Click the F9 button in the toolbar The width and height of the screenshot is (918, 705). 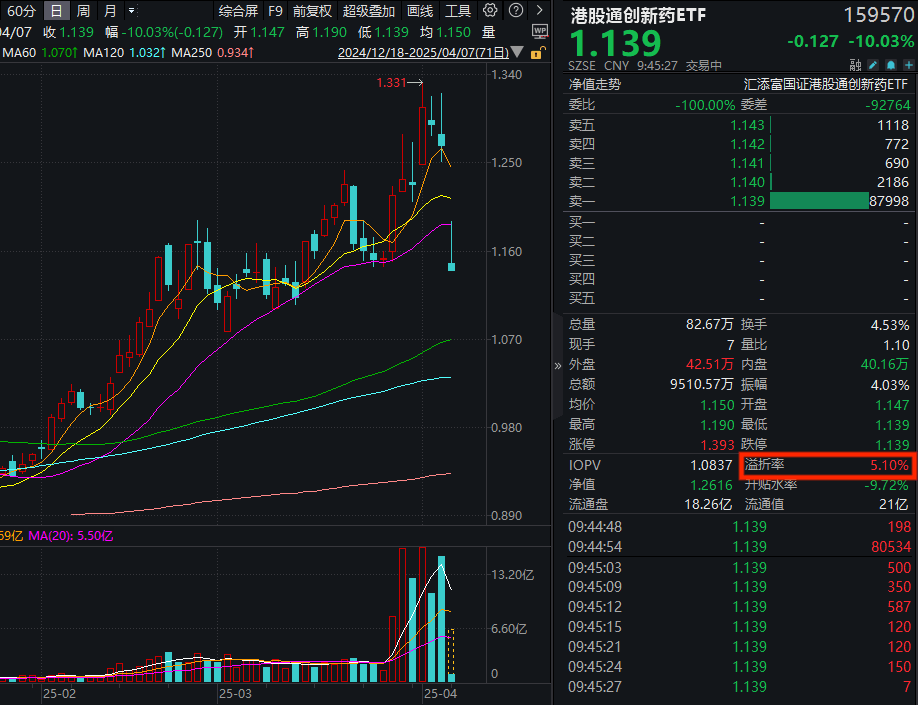click(276, 11)
